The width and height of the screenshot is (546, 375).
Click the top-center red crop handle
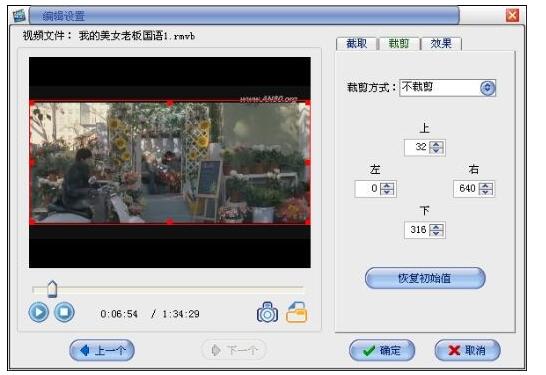(x=170, y=103)
